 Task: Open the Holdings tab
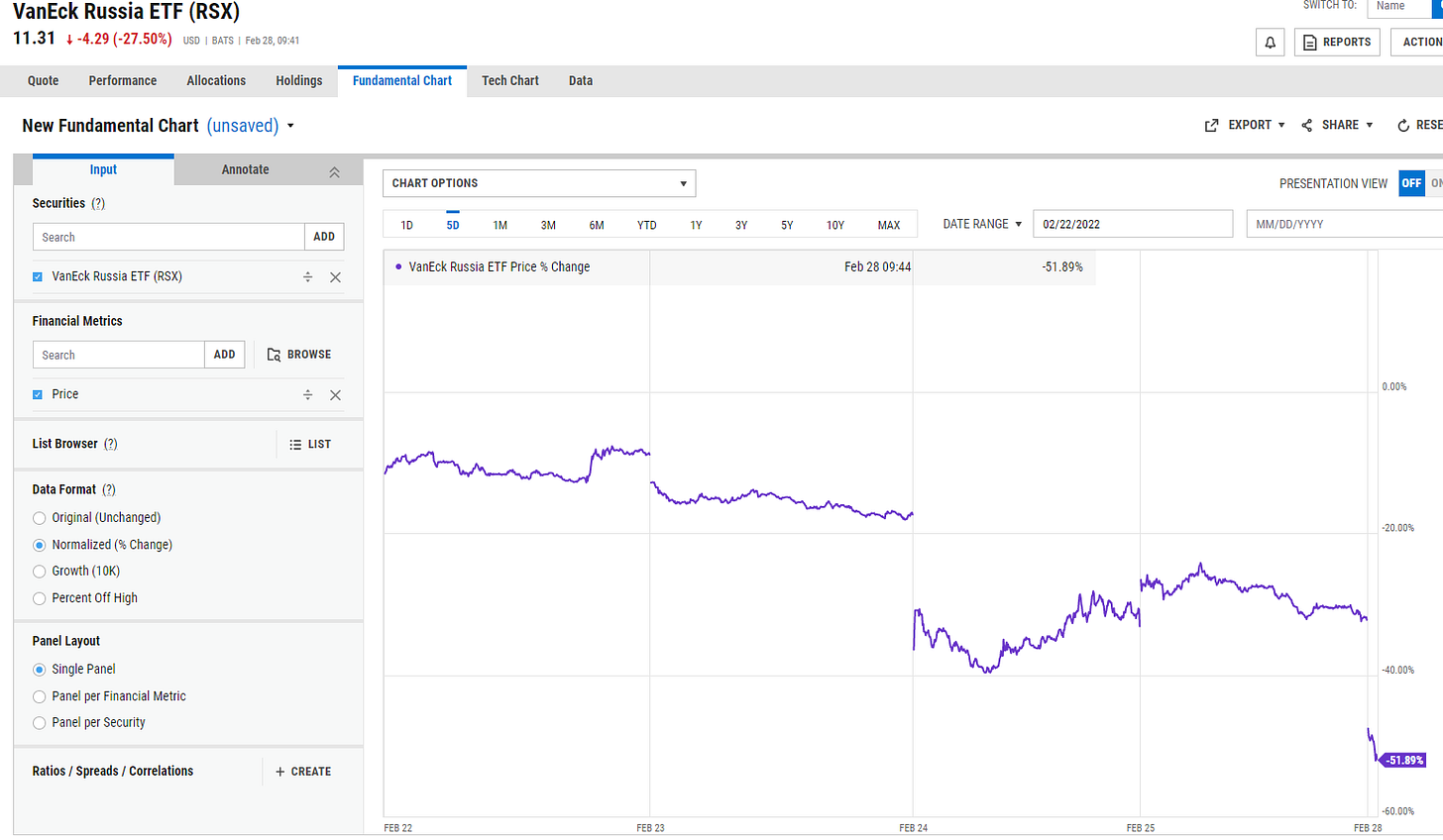tap(299, 81)
